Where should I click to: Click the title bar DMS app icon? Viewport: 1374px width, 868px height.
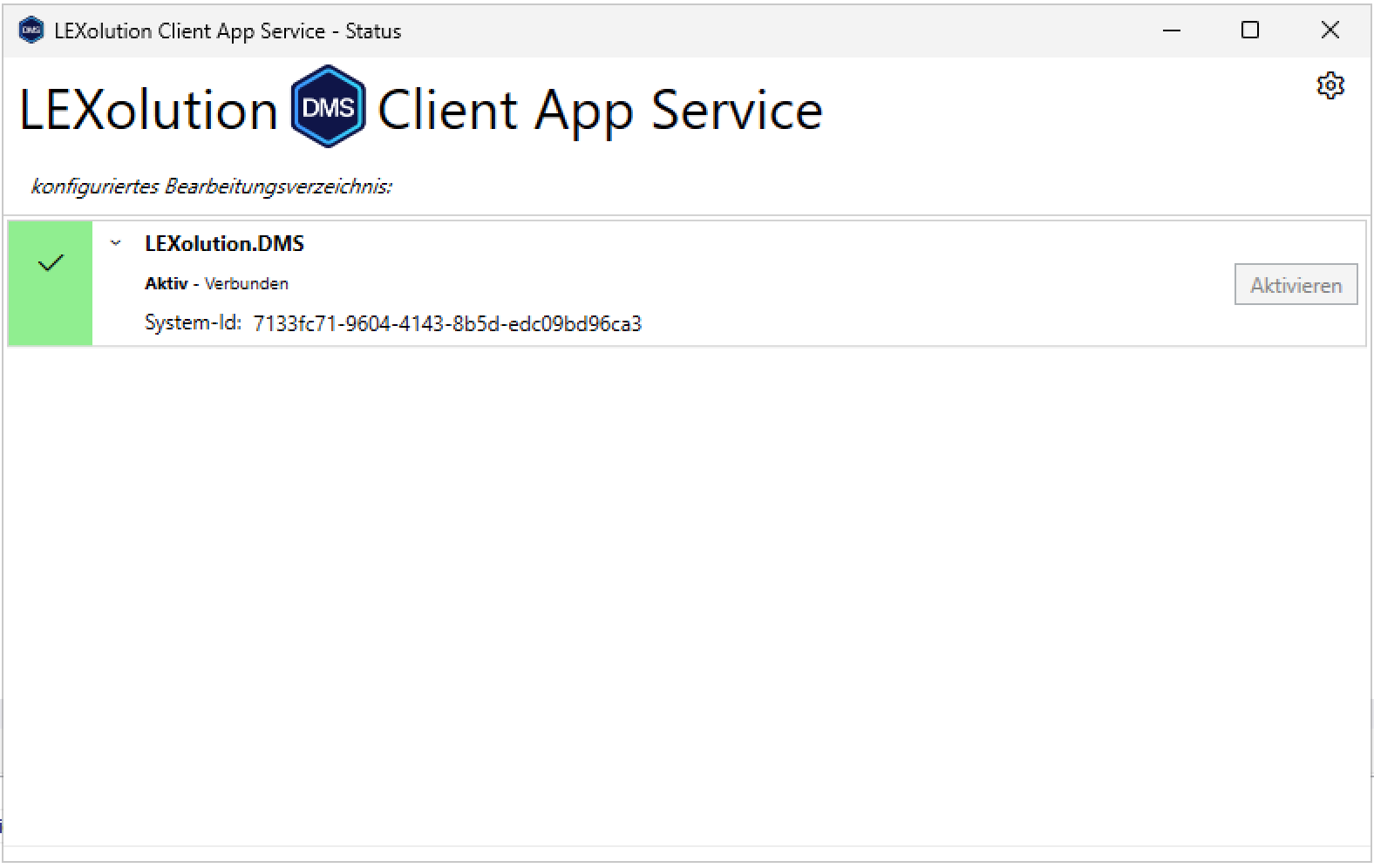31,31
